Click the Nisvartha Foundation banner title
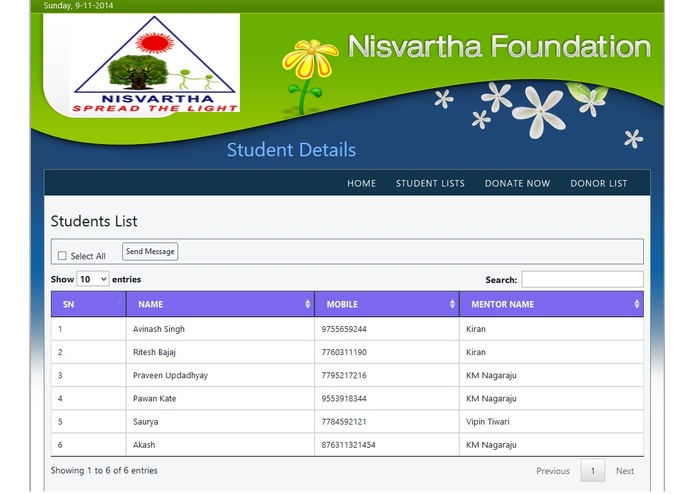The width and height of the screenshot is (695, 494). tap(499, 46)
